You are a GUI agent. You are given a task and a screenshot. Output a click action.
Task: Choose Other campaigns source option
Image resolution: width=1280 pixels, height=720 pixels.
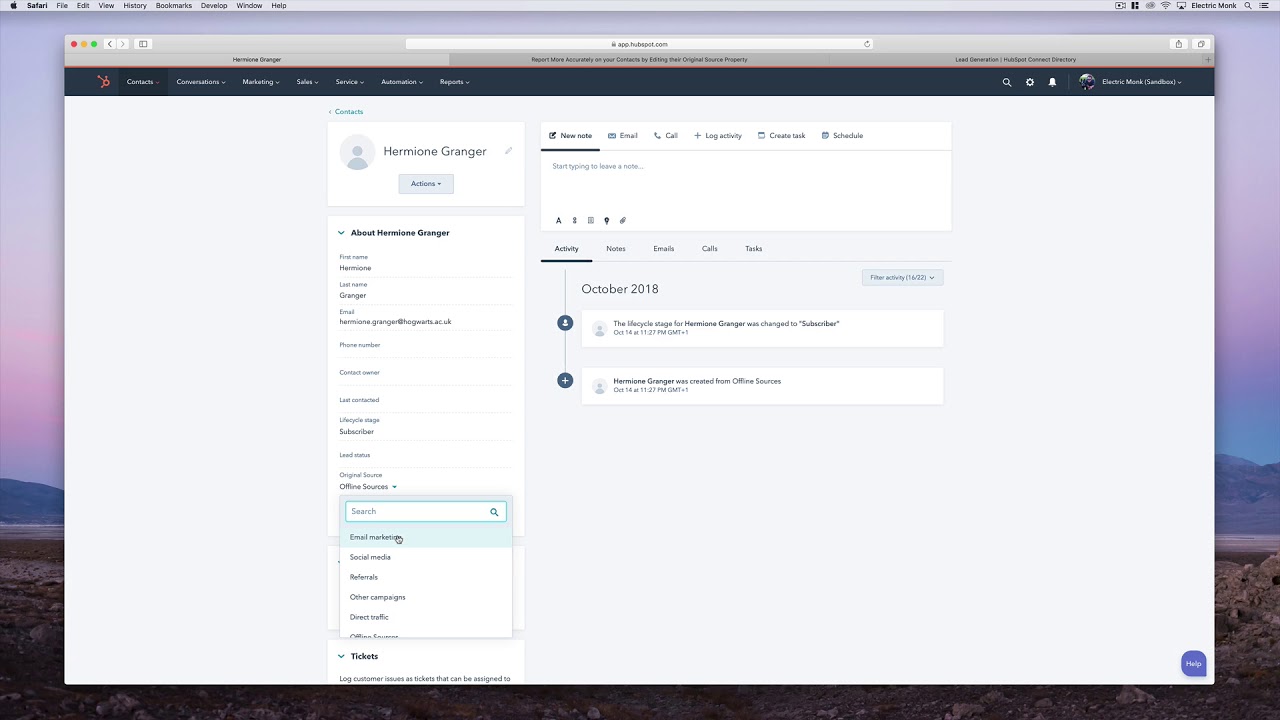coord(426,597)
